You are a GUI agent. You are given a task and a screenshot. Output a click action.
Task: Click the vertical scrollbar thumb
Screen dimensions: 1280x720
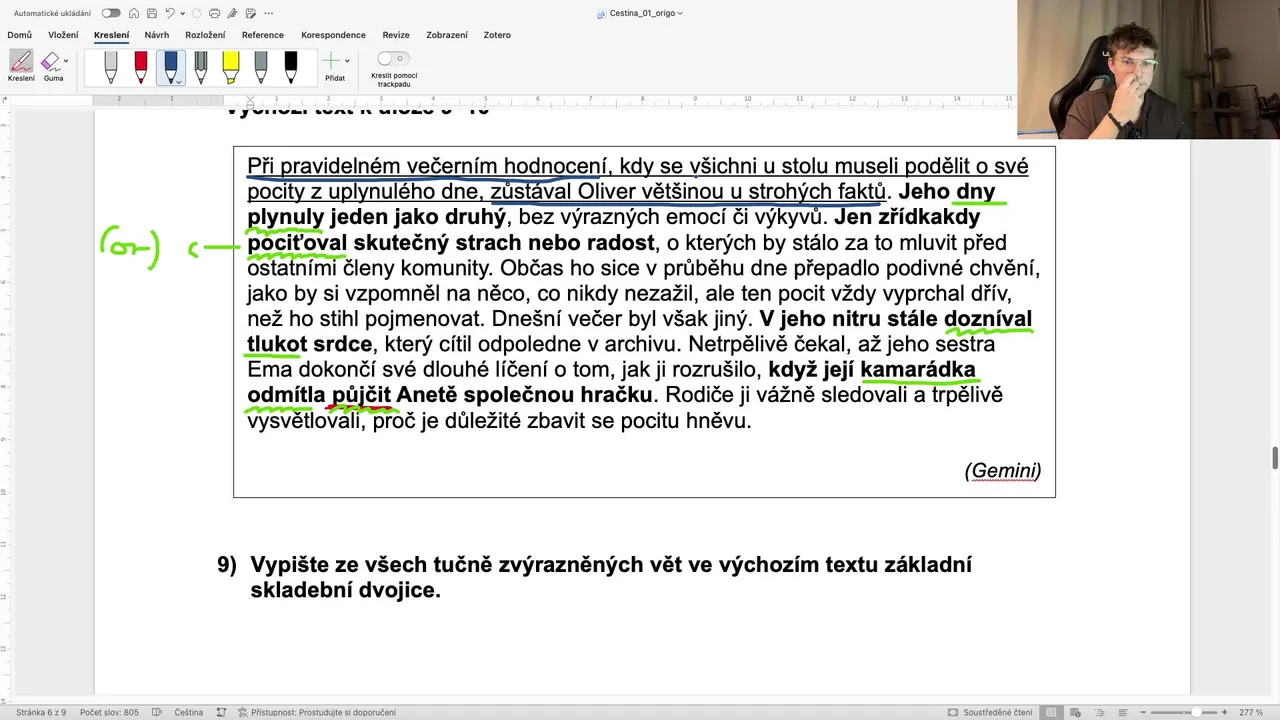coord(1275,458)
